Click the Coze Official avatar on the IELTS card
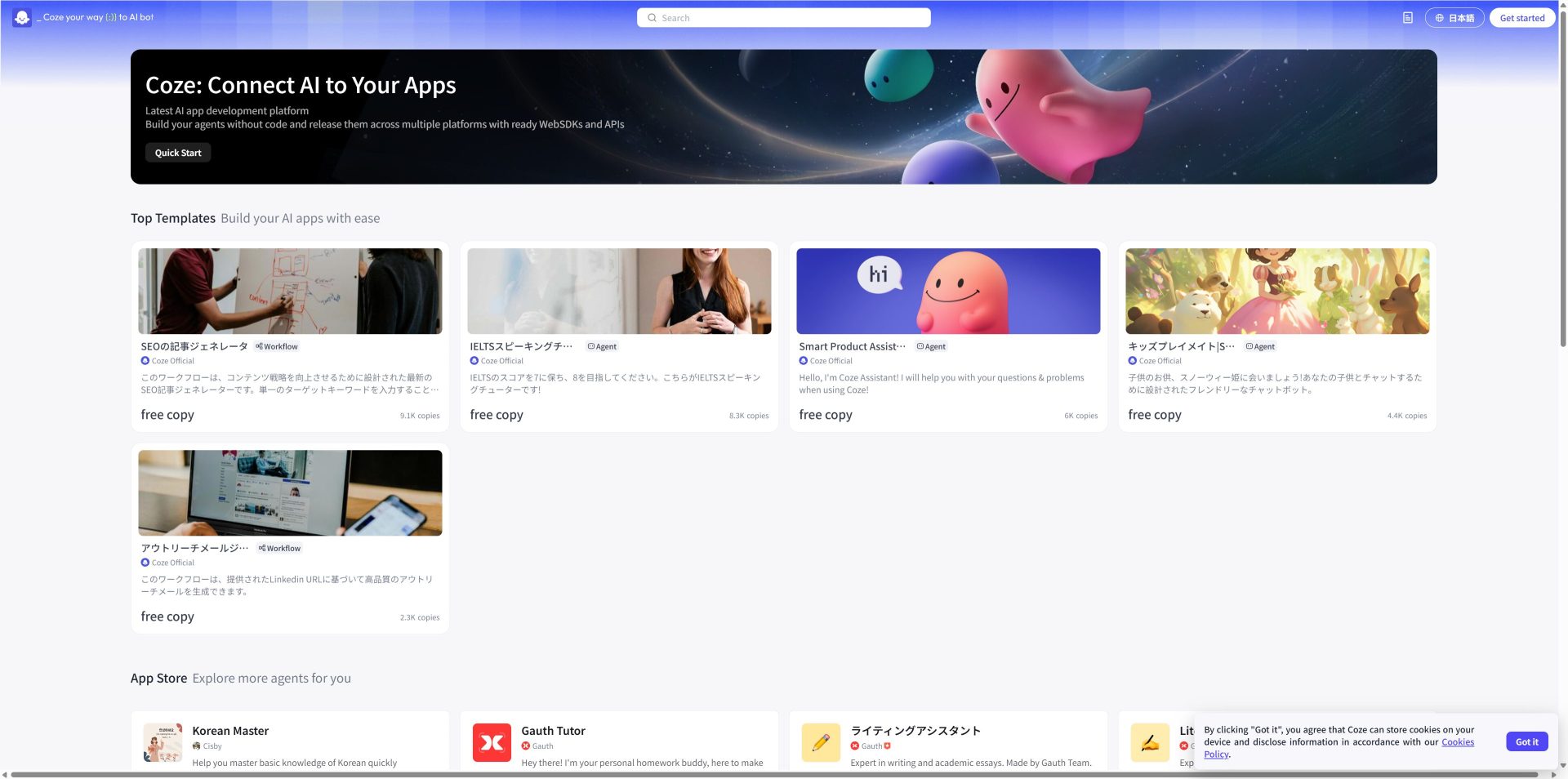1568x779 pixels. tap(474, 361)
